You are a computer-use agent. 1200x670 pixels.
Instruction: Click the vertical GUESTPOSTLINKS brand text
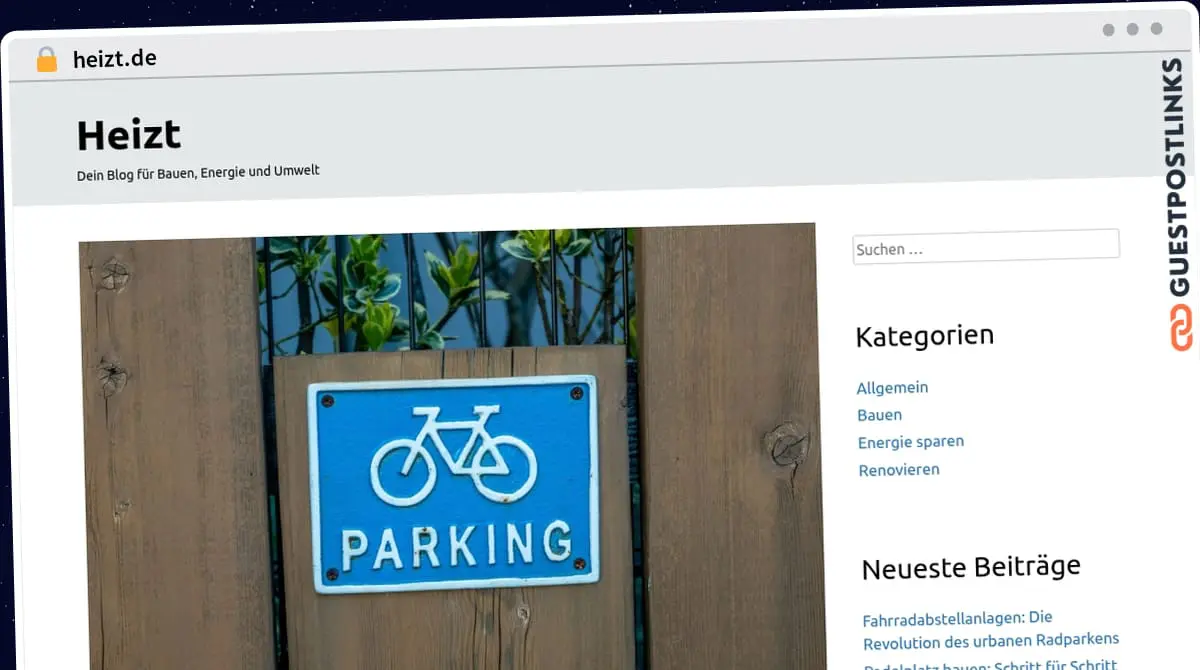click(x=1179, y=178)
